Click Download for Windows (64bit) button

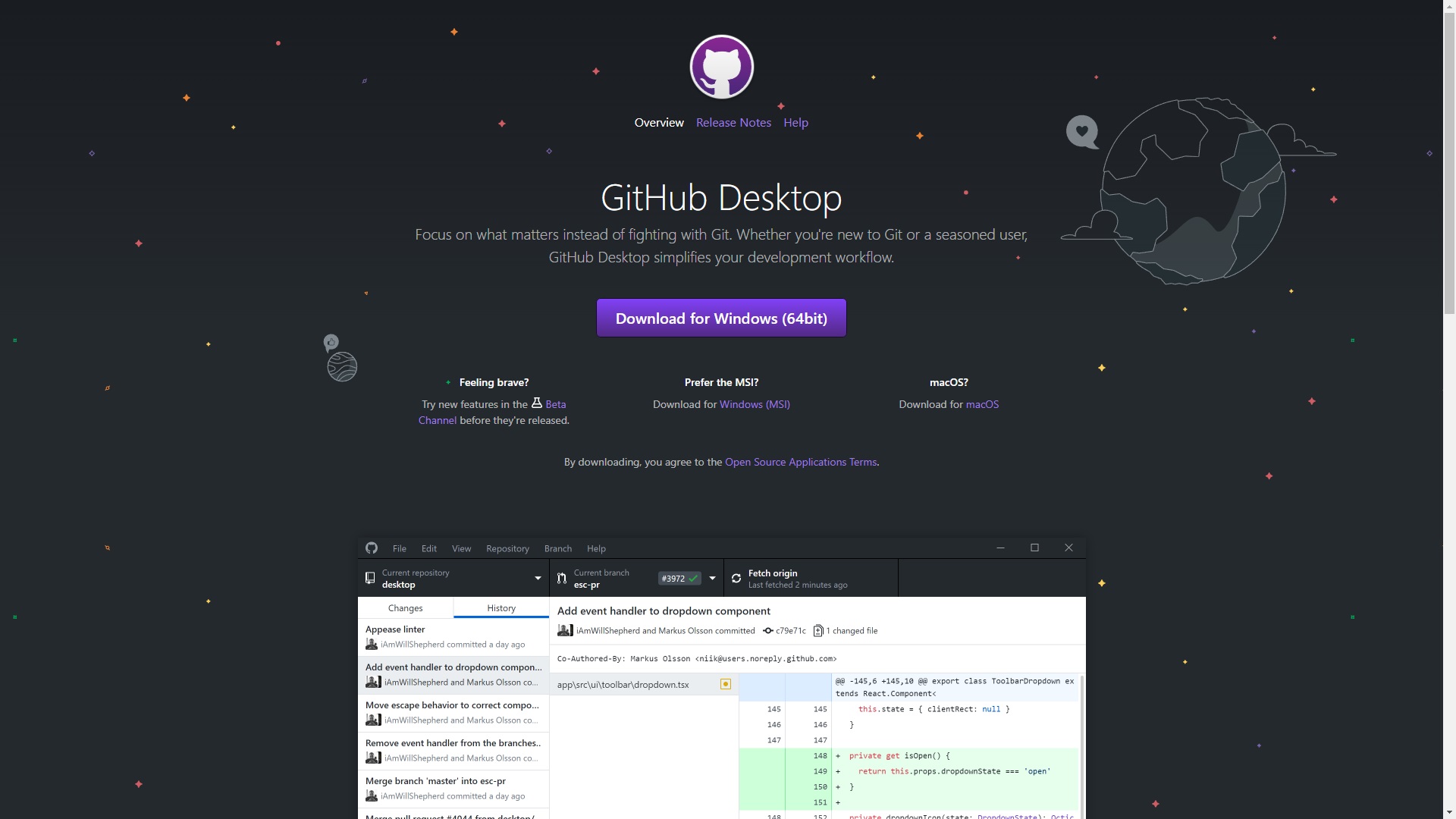click(x=721, y=318)
